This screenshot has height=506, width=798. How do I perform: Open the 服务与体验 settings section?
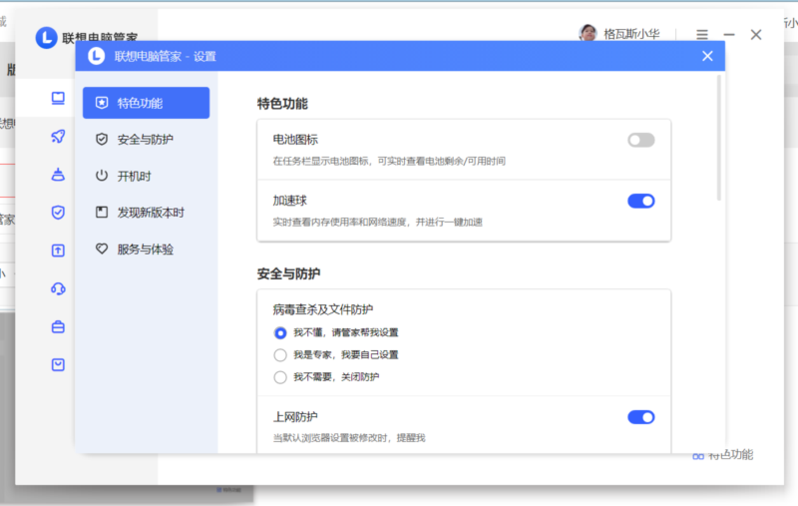pos(145,249)
